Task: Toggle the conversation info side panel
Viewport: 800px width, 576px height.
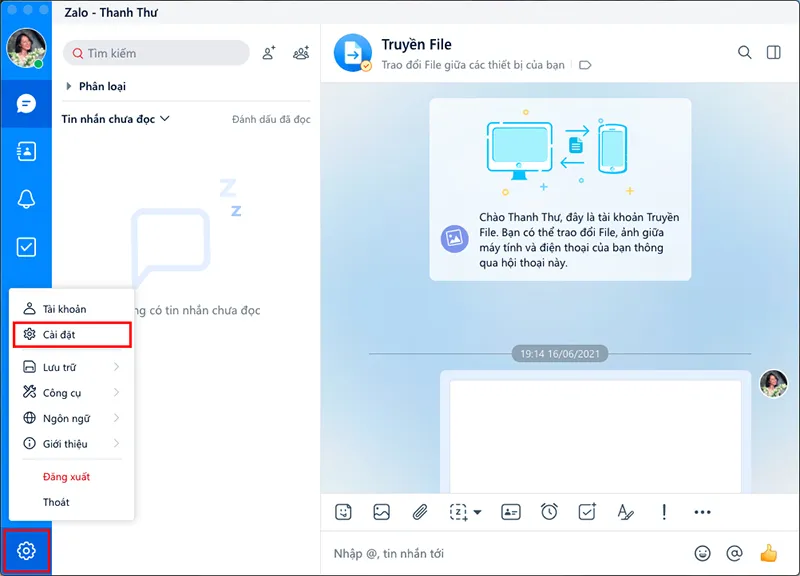Action: click(x=773, y=53)
